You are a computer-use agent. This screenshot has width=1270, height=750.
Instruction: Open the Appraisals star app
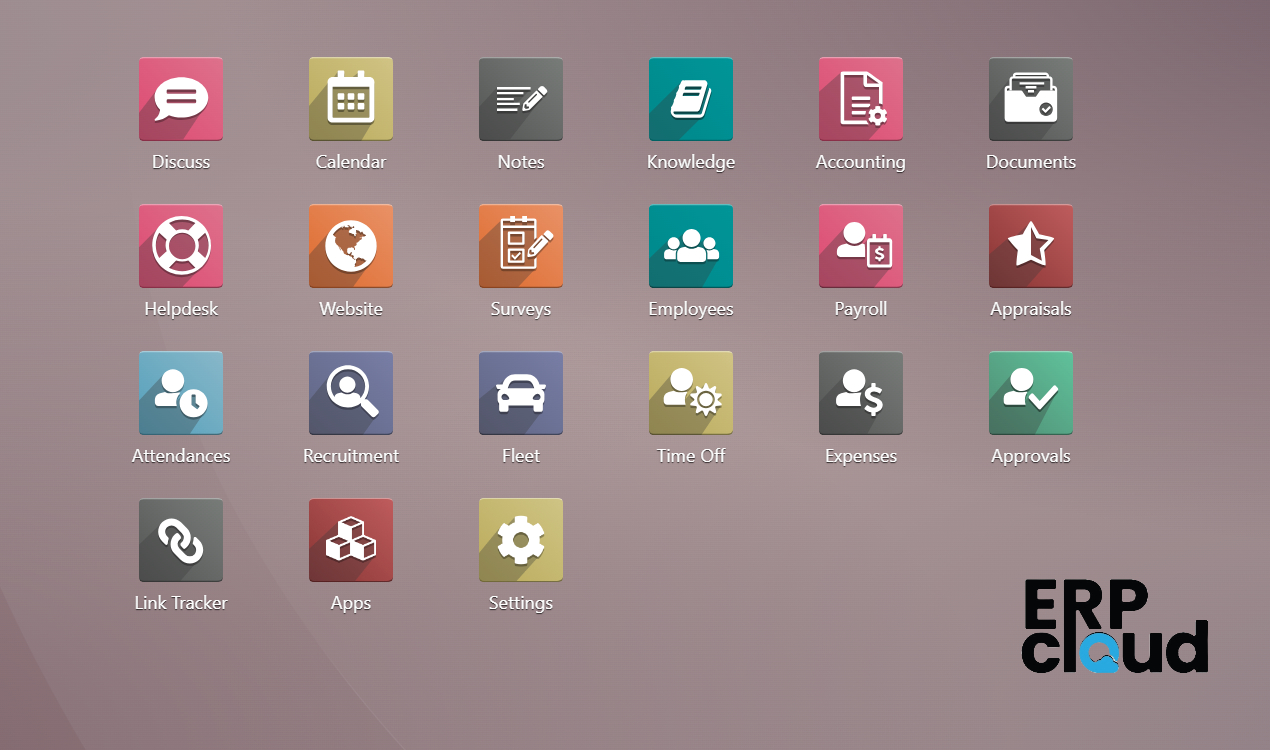[1031, 246]
